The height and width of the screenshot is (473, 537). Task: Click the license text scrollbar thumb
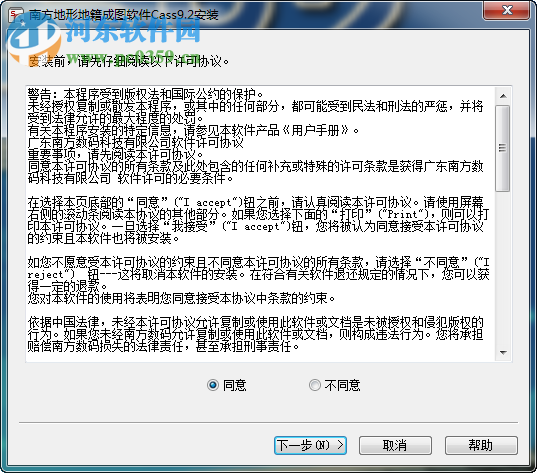(x=502, y=148)
